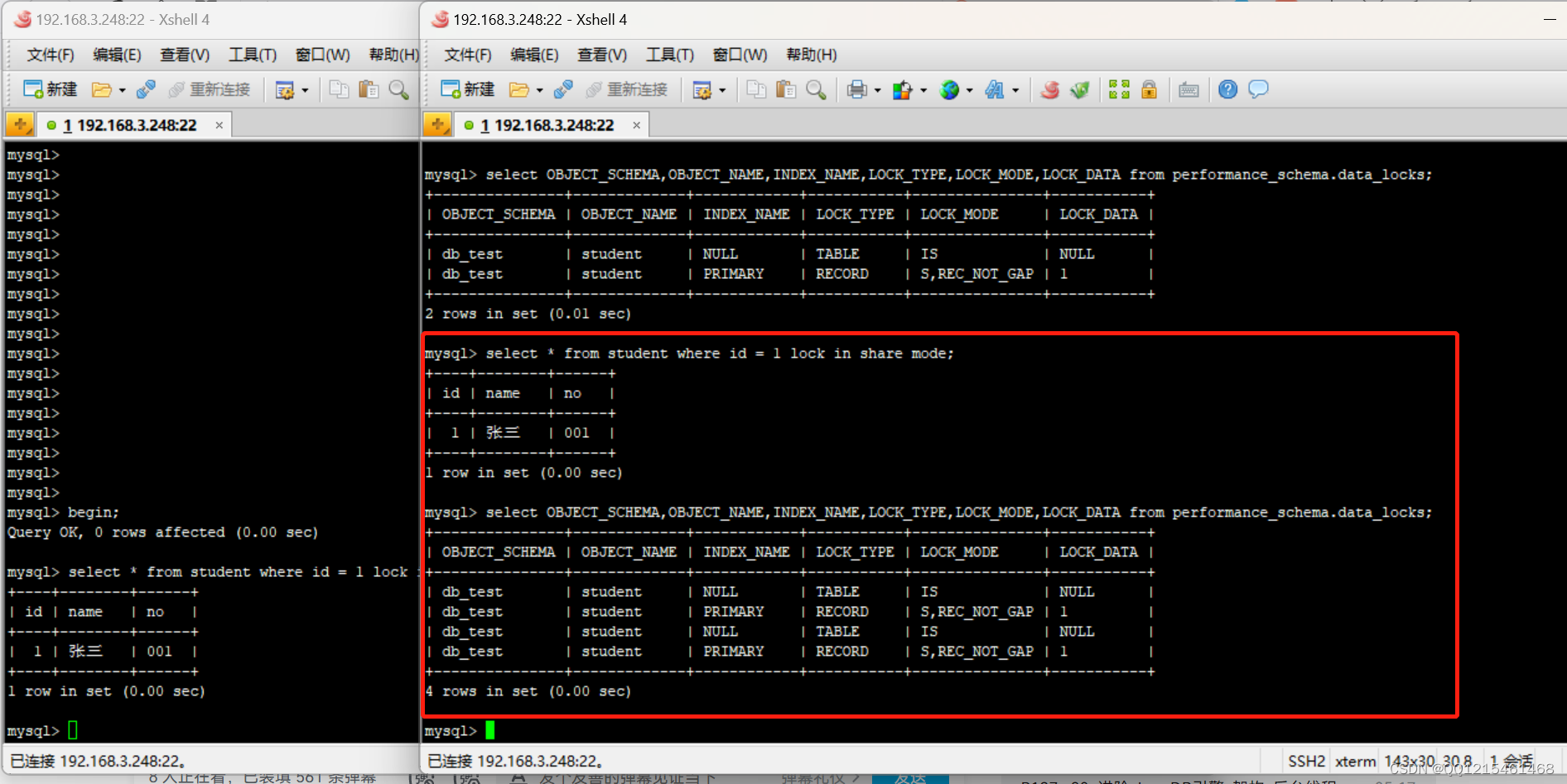Image resolution: width=1567 pixels, height=784 pixels.
Task: Click Open folder icon in right Xshell toolbar
Action: point(519,89)
